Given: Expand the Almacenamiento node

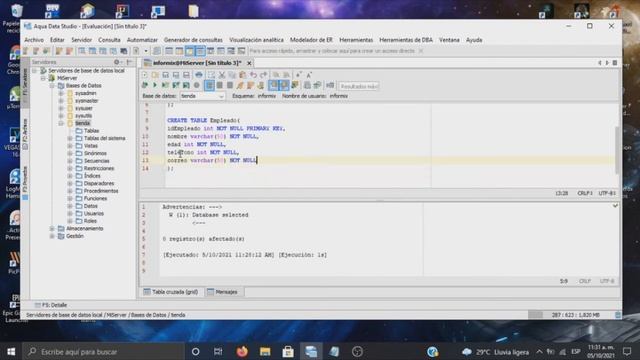Looking at the screenshot, I should coord(52,229).
